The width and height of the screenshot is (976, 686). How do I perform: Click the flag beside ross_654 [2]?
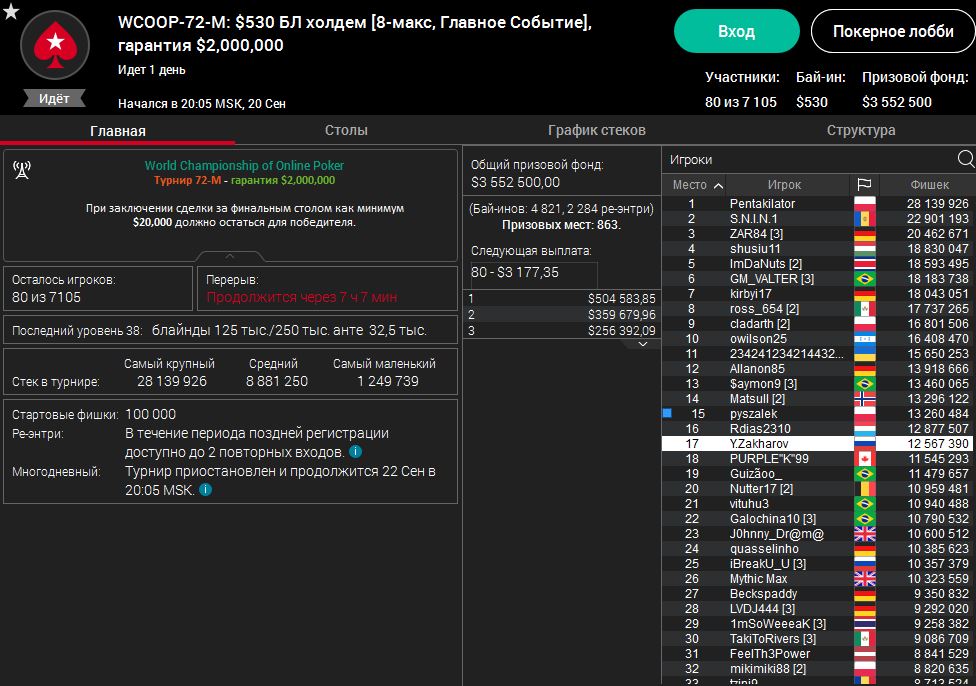[x=865, y=308]
